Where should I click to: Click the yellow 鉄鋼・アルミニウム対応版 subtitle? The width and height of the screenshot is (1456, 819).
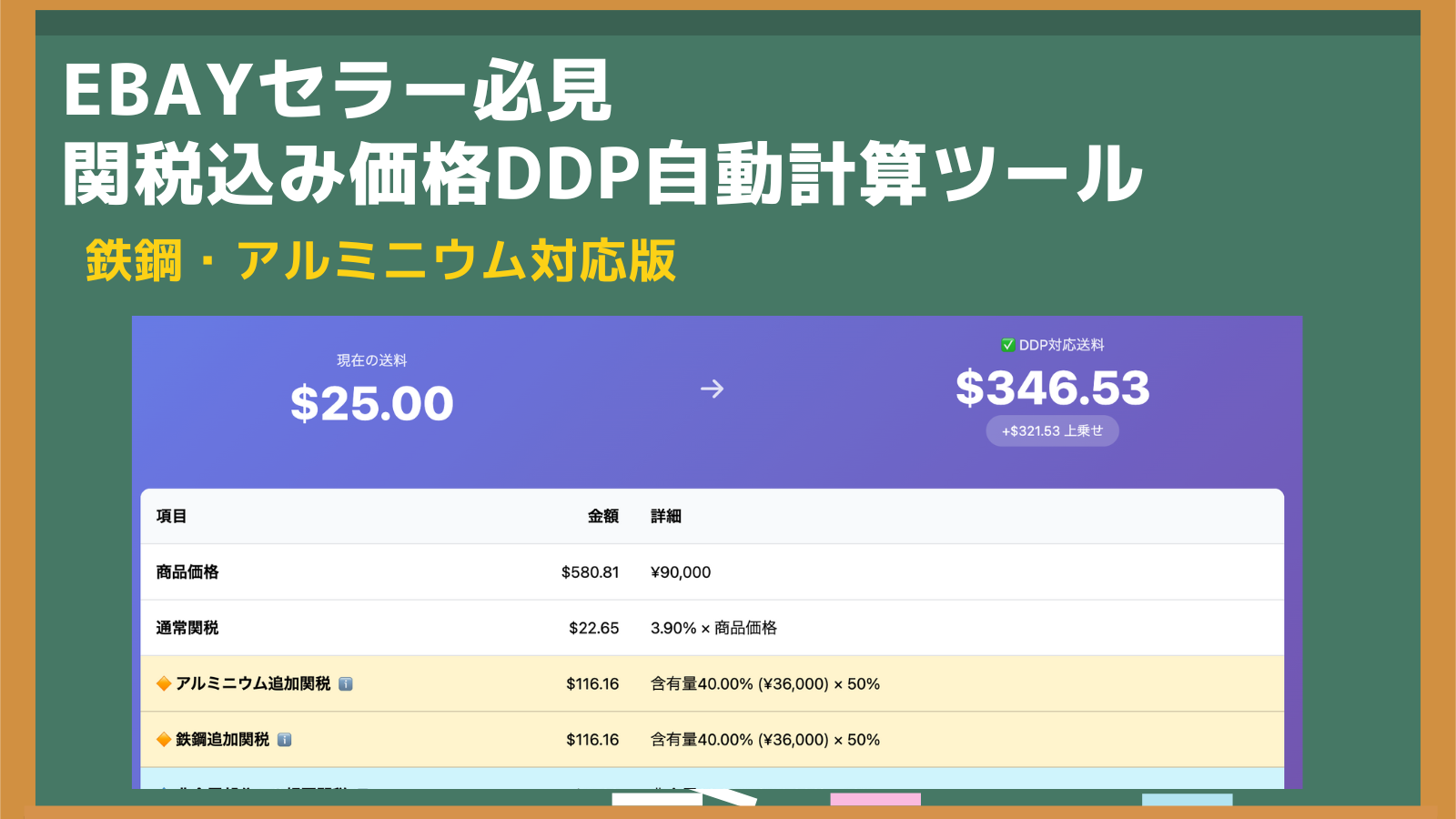(x=380, y=261)
